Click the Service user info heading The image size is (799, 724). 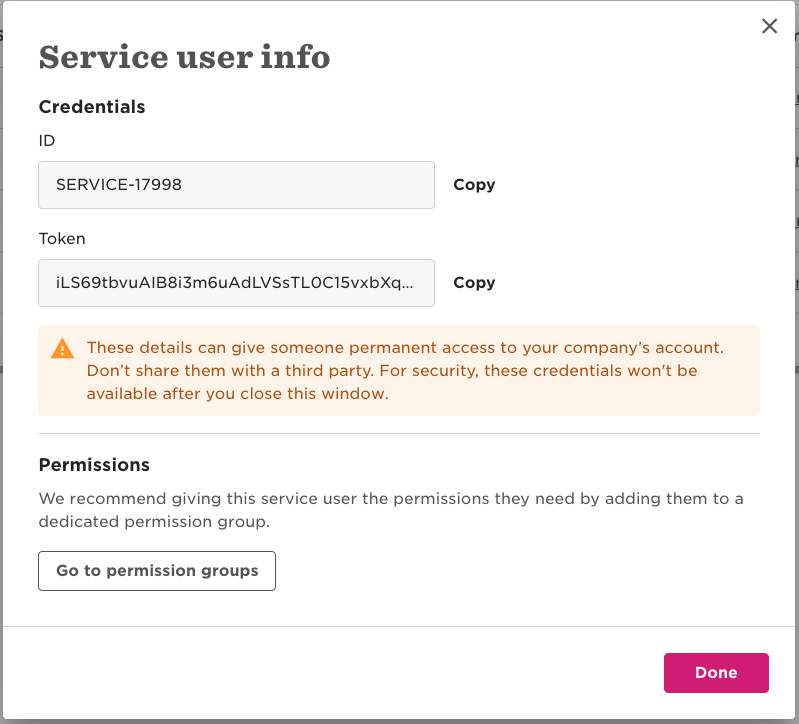(x=184, y=57)
